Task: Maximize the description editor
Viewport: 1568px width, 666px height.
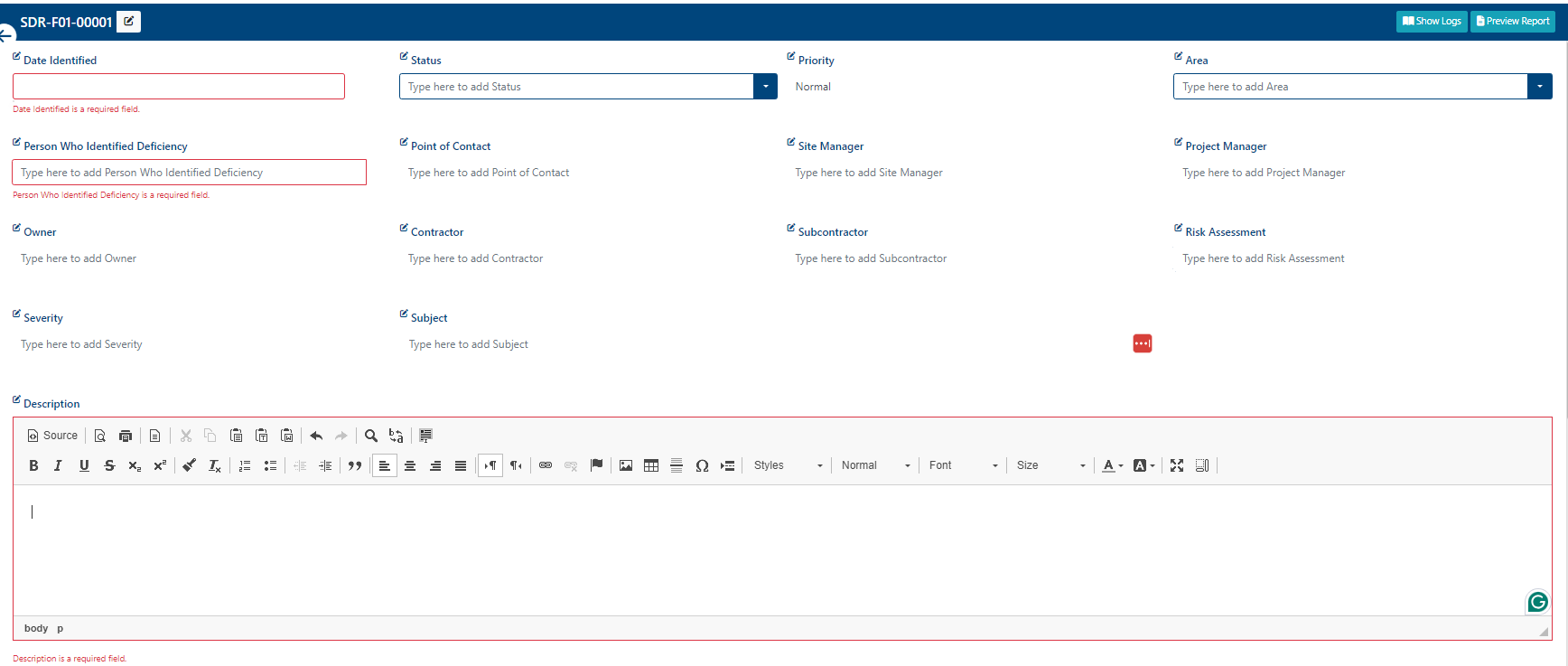Action: click(x=1177, y=465)
